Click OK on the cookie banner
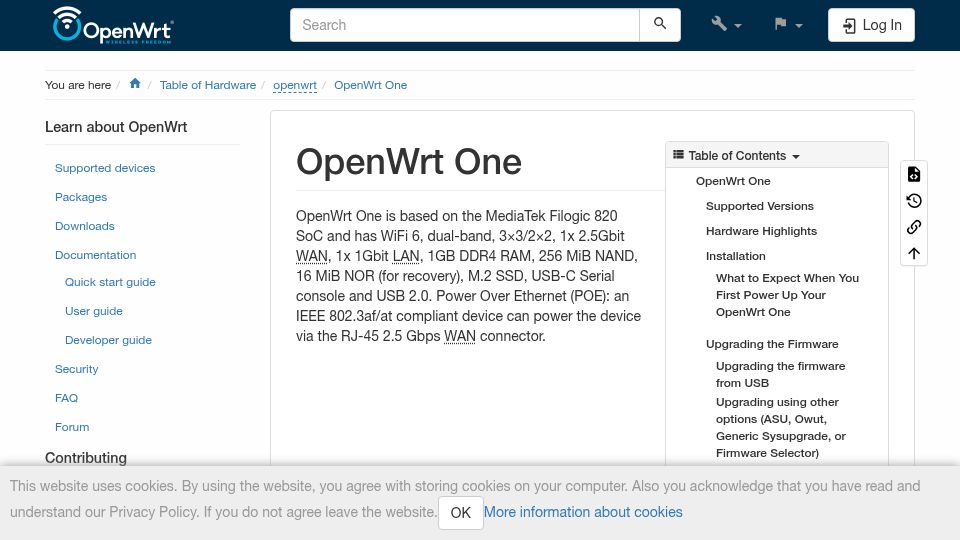960x540 pixels. (x=460, y=512)
